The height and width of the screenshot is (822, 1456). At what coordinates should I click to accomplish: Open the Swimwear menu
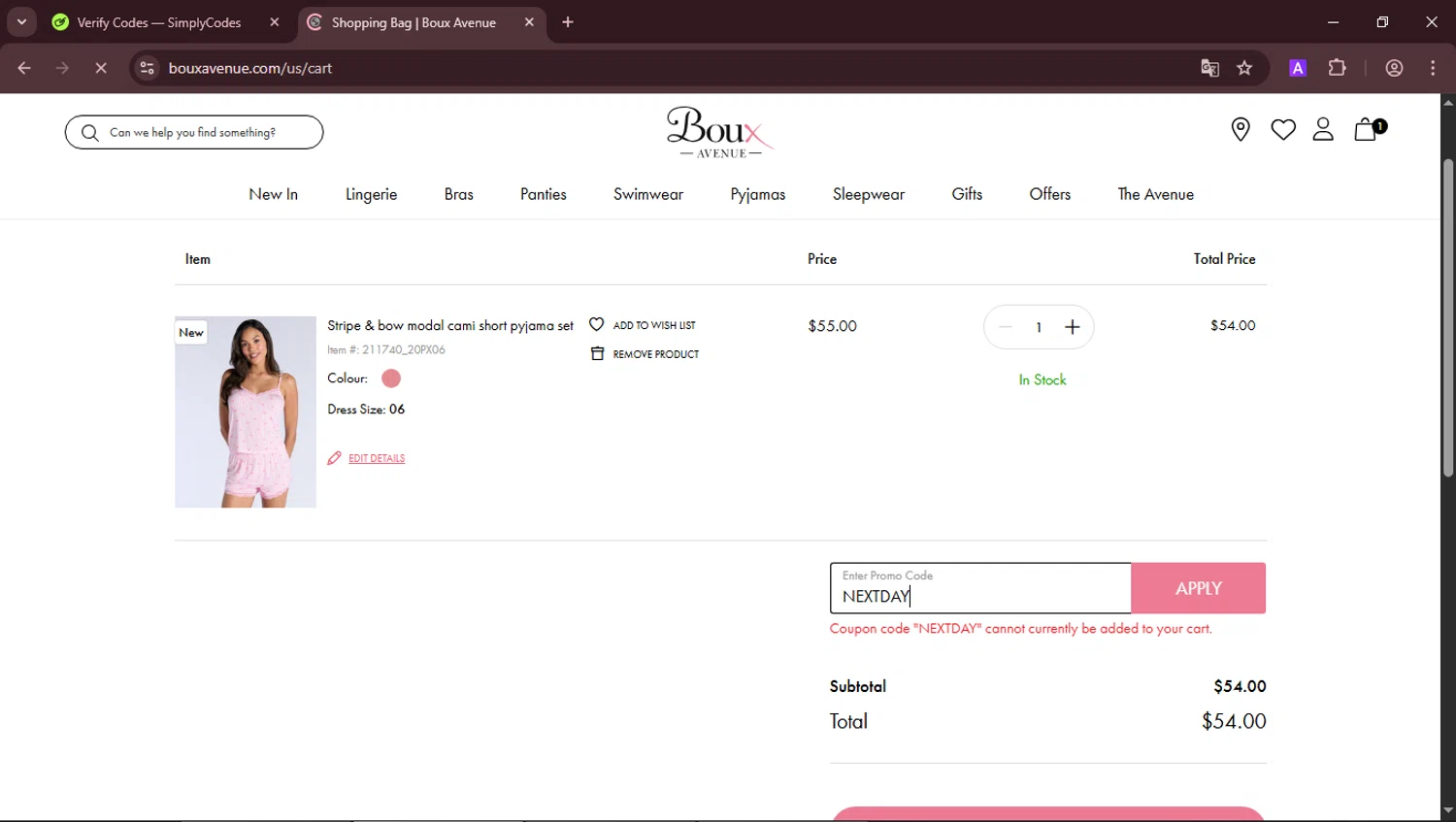(648, 194)
